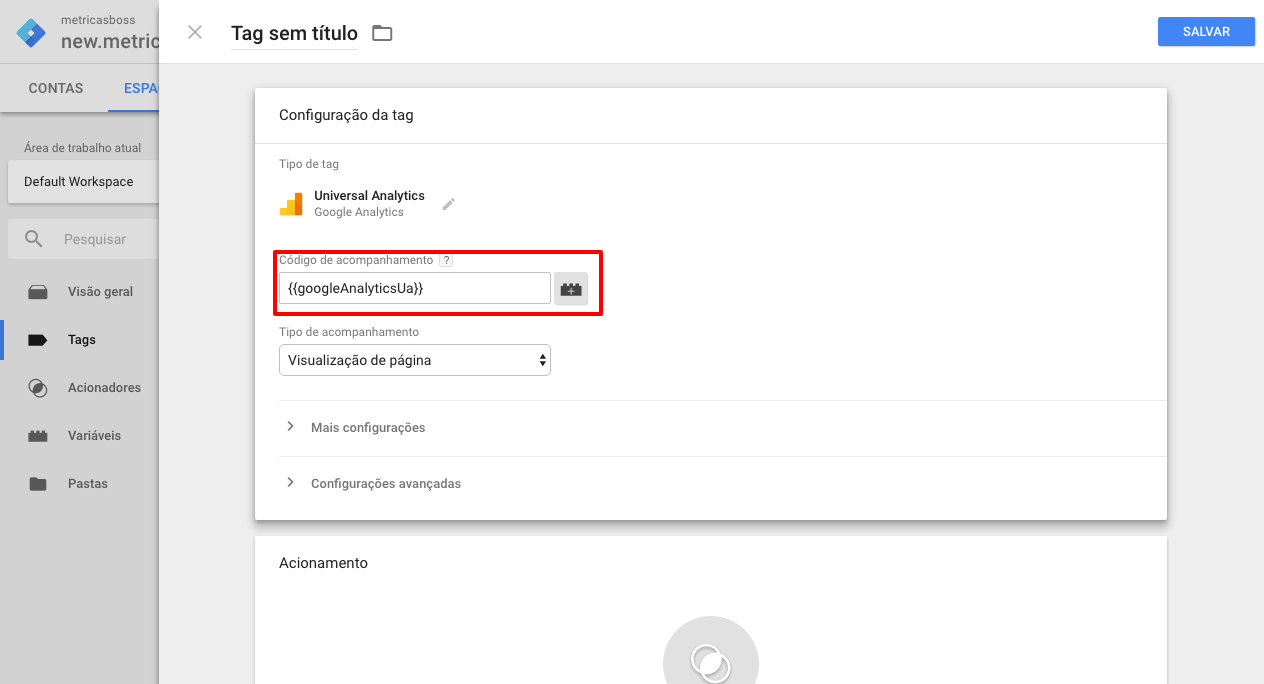Open the Tipo de acompanhamento dropdown
This screenshot has width=1264, height=684.
[x=414, y=360]
